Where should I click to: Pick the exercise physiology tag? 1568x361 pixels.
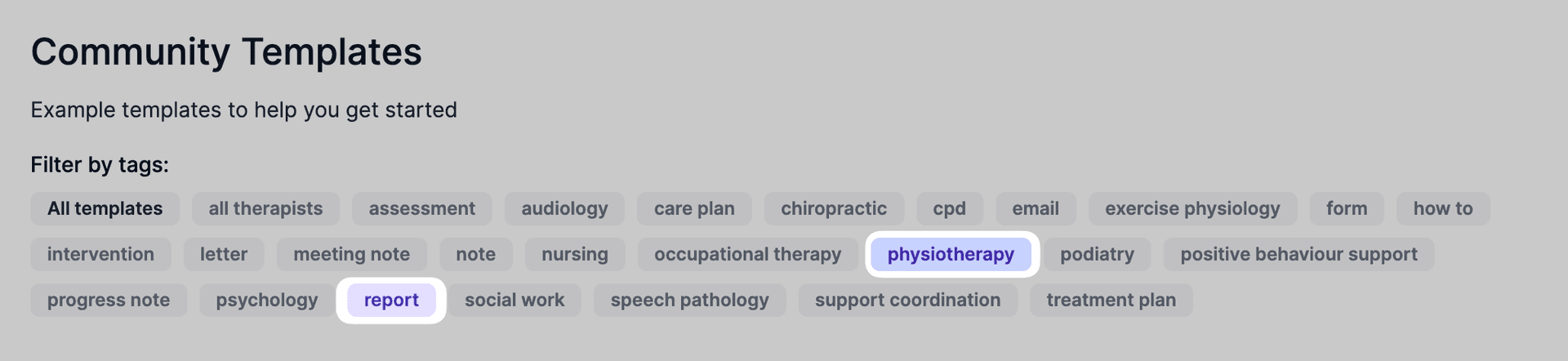pos(1192,209)
